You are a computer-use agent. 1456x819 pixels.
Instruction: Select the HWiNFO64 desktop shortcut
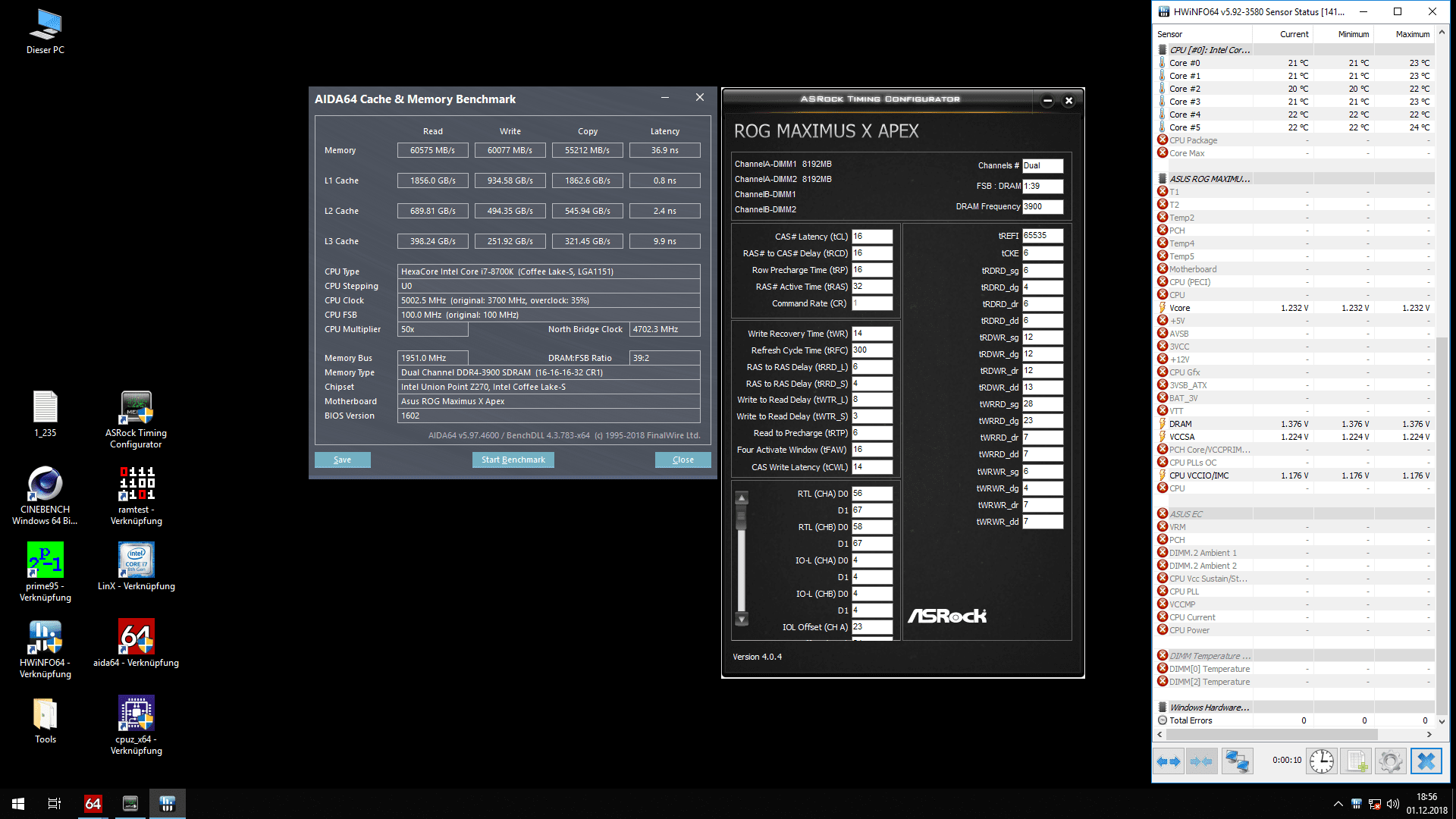pos(45,649)
